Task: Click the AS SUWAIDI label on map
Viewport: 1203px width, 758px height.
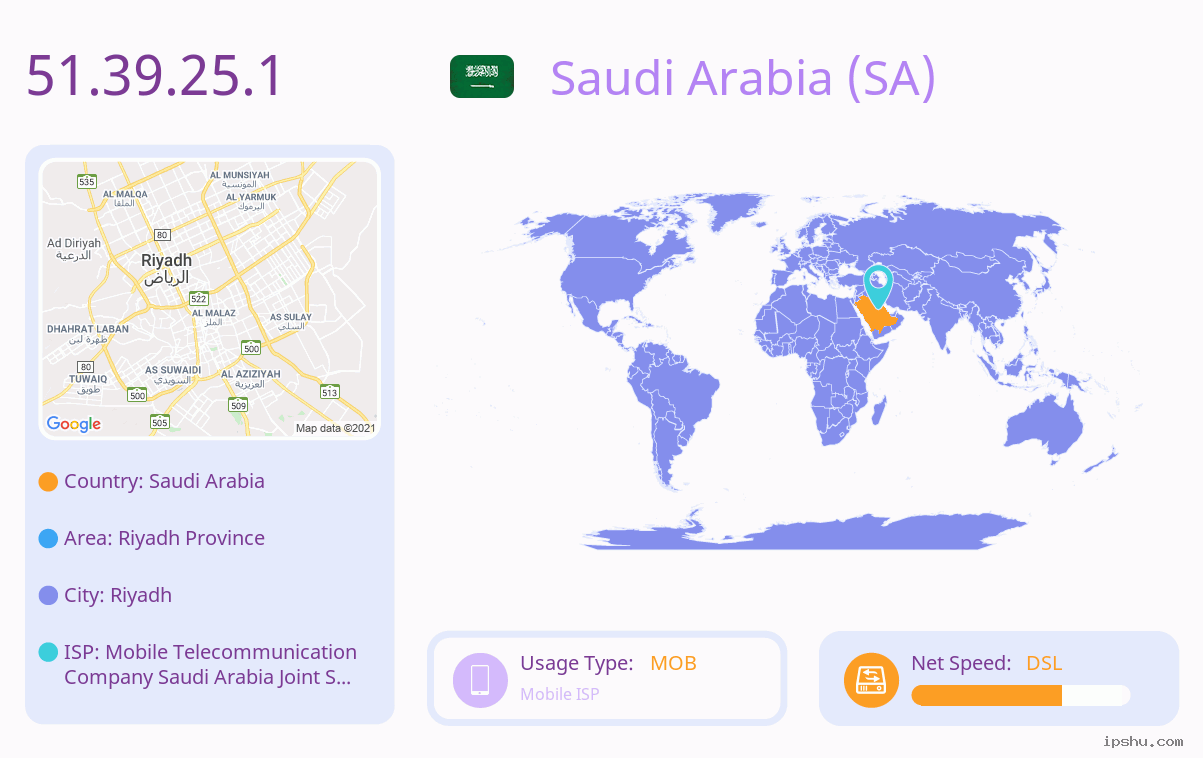Action: pyautogui.click(x=173, y=375)
